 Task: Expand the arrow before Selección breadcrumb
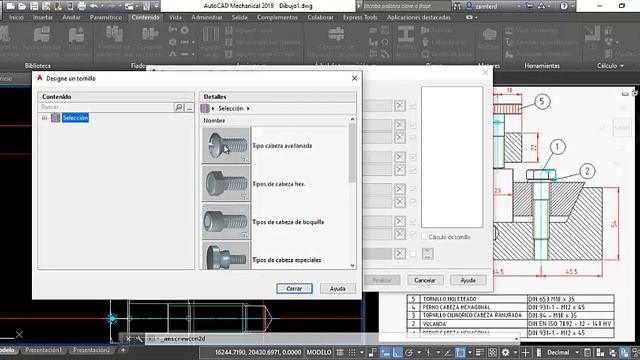(213, 109)
